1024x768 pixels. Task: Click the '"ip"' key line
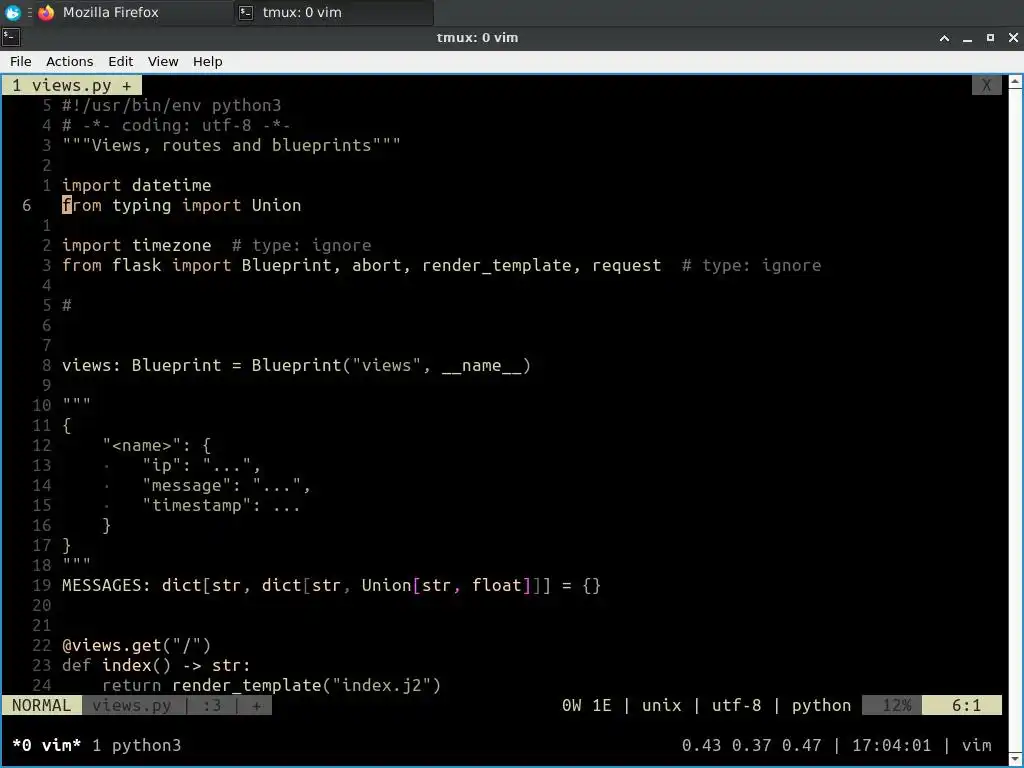click(201, 465)
